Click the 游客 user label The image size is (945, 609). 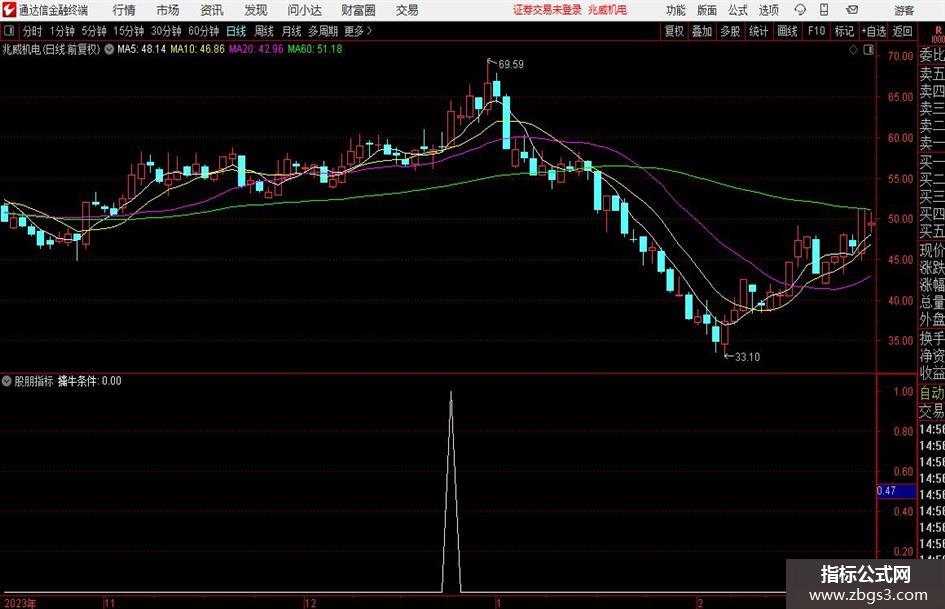click(x=903, y=10)
